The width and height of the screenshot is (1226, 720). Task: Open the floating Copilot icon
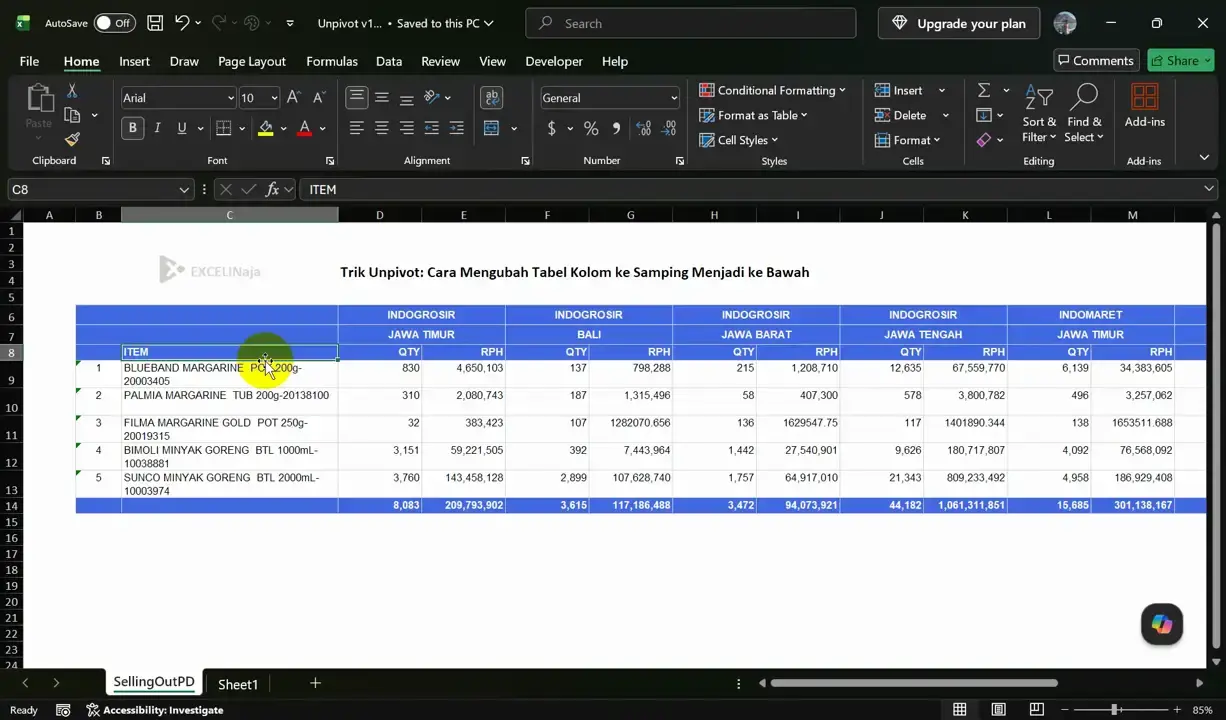pos(1162,624)
